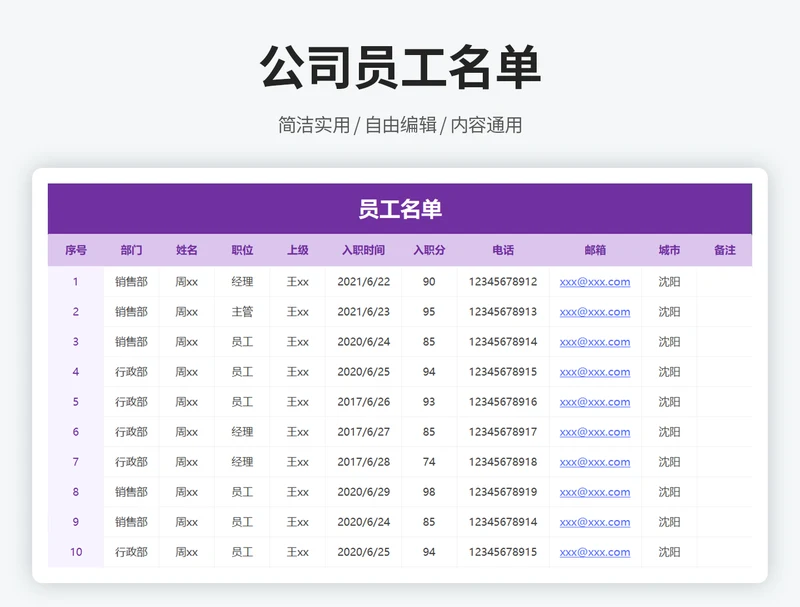Image resolution: width=800 pixels, height=607 pixels.
Task: Click 销售部 department cell in row 8
Action: [x=131, y=492]
